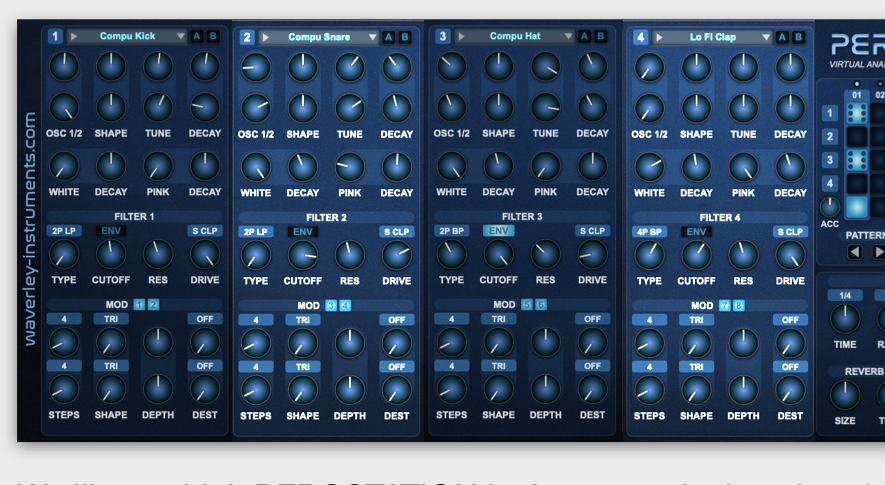Toggle sequencer step 01 for row 2
Screen dimensions: 885x485
click(x=857, y=137)
